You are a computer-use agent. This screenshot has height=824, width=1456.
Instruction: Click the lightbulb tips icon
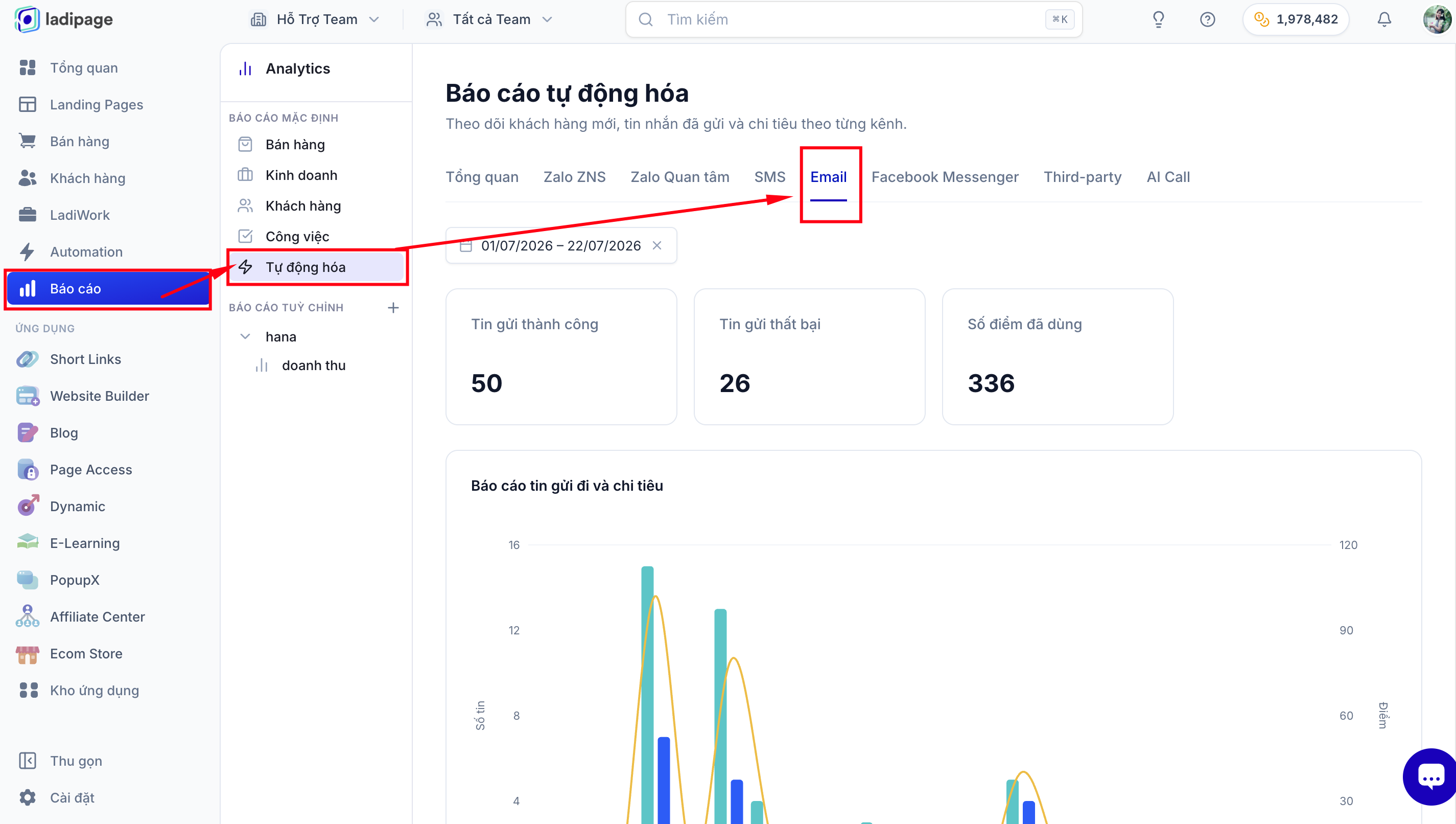click(x=1158, y=19)
